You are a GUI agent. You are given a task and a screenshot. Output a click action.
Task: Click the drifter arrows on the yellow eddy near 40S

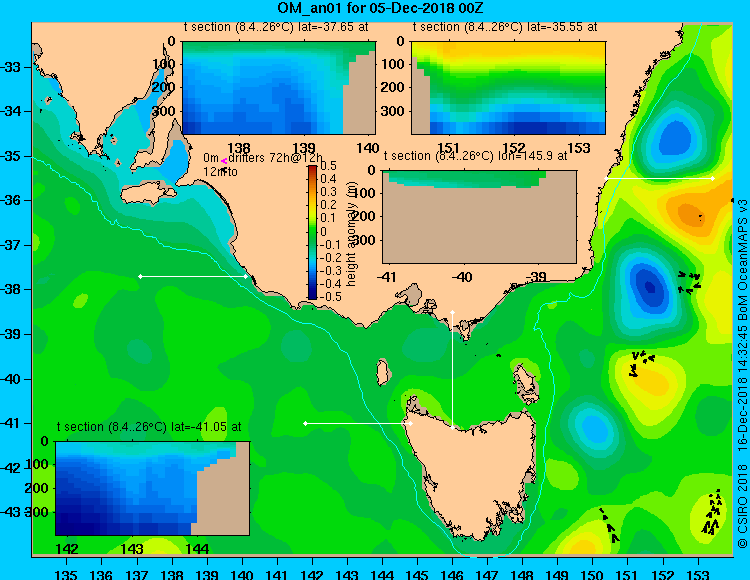(x=642, y=363)
